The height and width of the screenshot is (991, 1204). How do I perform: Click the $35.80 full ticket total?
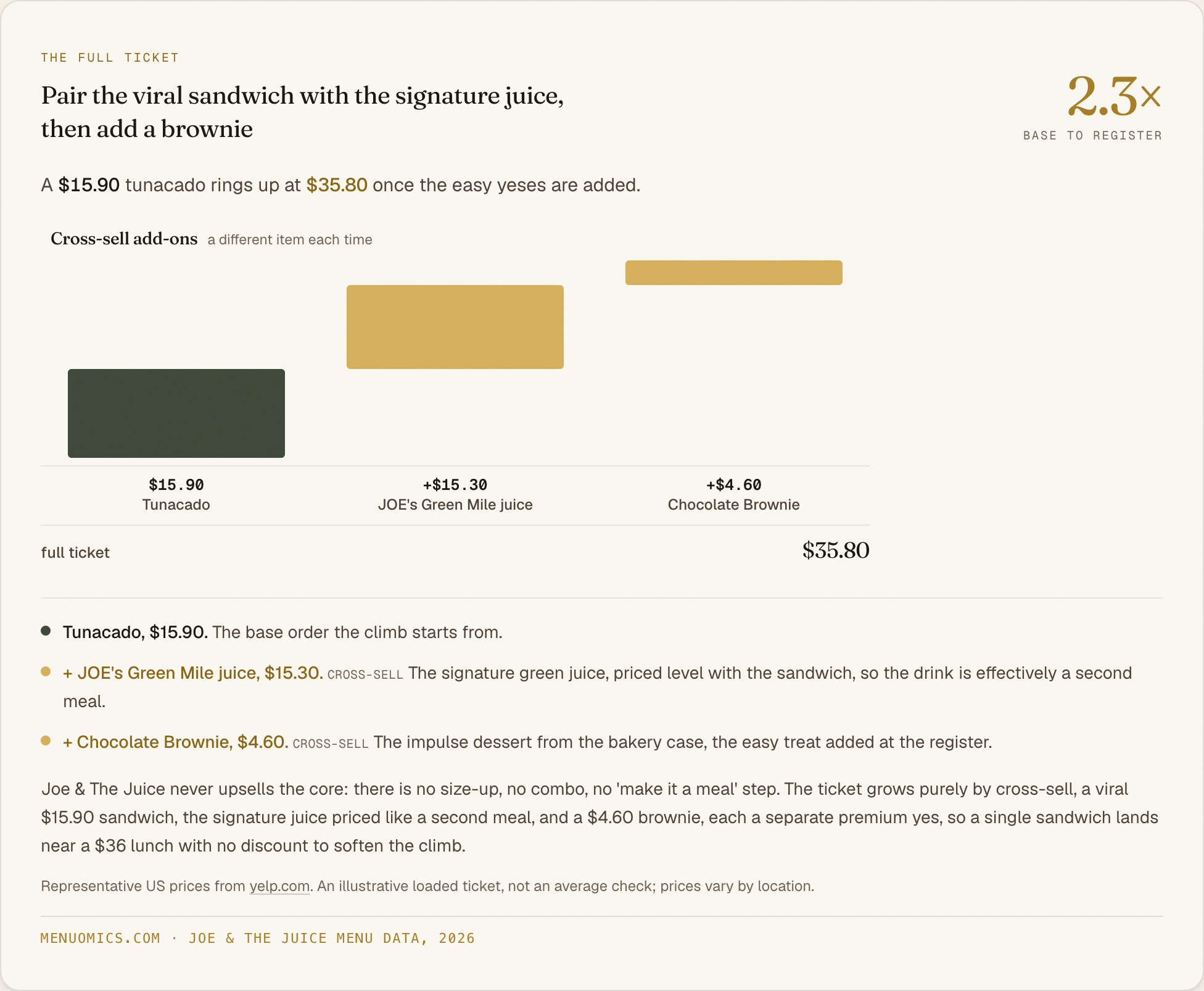click(x=835, y=550)
